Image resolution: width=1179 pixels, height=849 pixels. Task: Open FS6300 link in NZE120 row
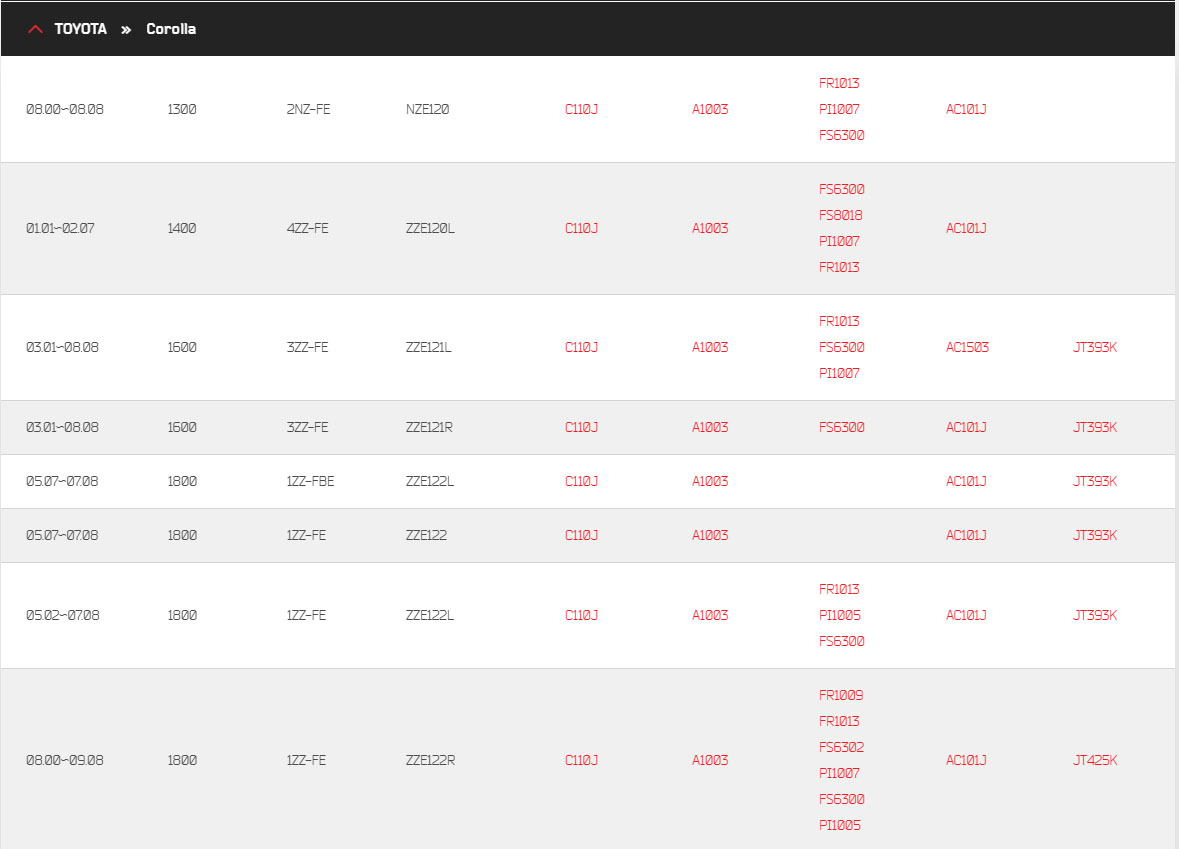pos(841,135)
